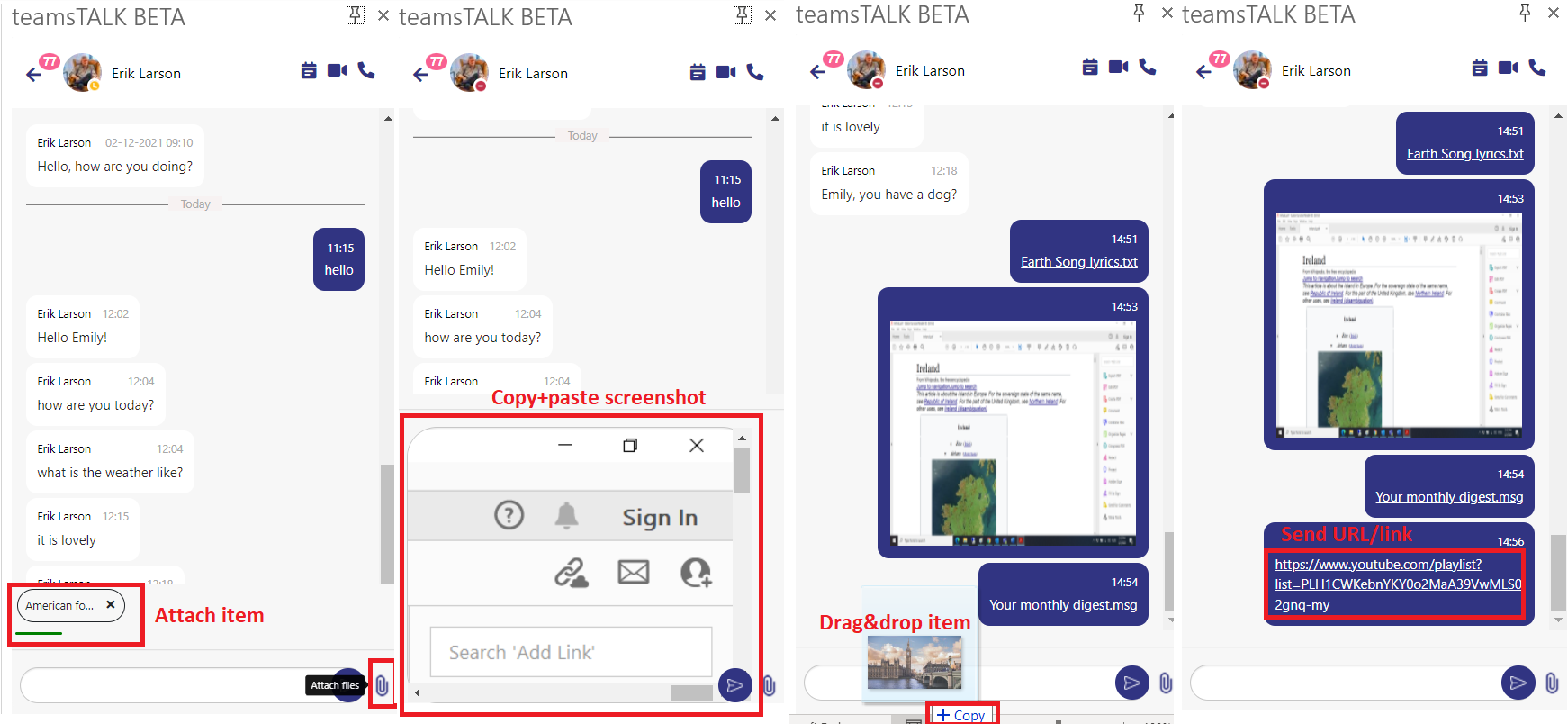Image resolution: width=1568 pixels, height=724 pixels.
Task: Open 'Your monthly digest.msg' in the third chat panel
Action: 1062,605
